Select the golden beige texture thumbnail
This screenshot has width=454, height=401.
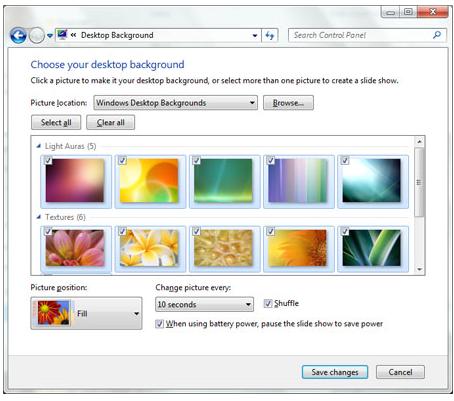[x=224, y=248]
